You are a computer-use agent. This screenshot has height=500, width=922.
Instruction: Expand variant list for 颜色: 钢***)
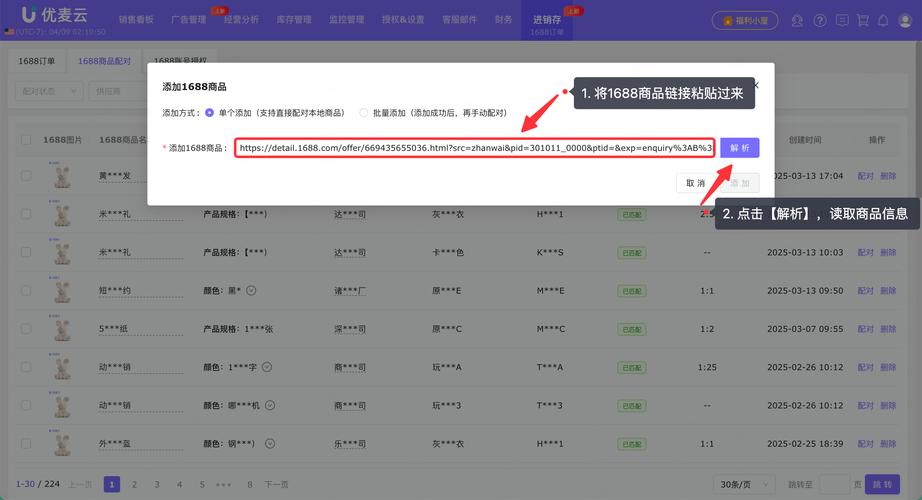pyautogui.click(x=270, y=444)
